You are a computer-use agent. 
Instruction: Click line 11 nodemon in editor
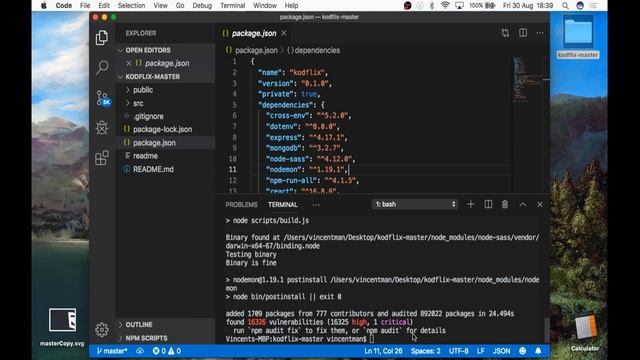(x=307, y=170)
